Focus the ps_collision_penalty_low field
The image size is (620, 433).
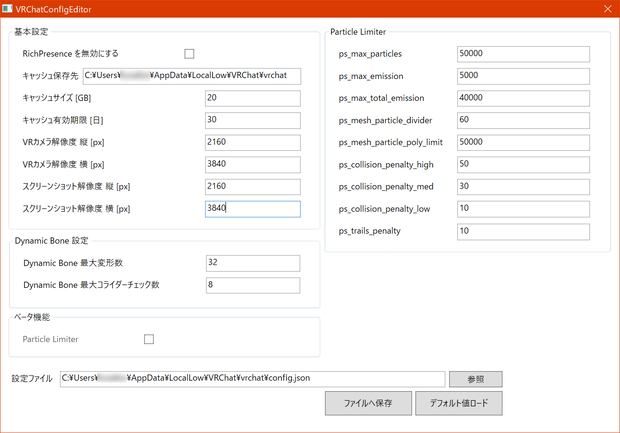pyautogui.click(x=524, y=209)
